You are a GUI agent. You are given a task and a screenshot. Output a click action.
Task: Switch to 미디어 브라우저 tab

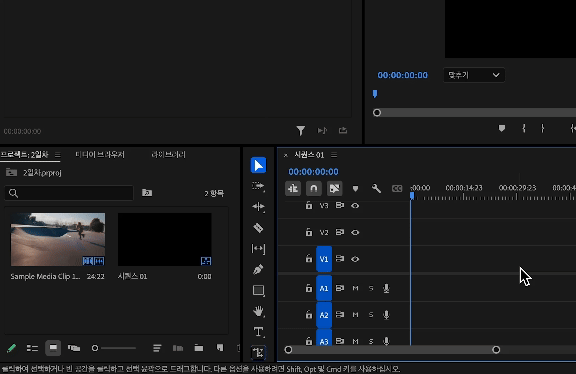100,155
